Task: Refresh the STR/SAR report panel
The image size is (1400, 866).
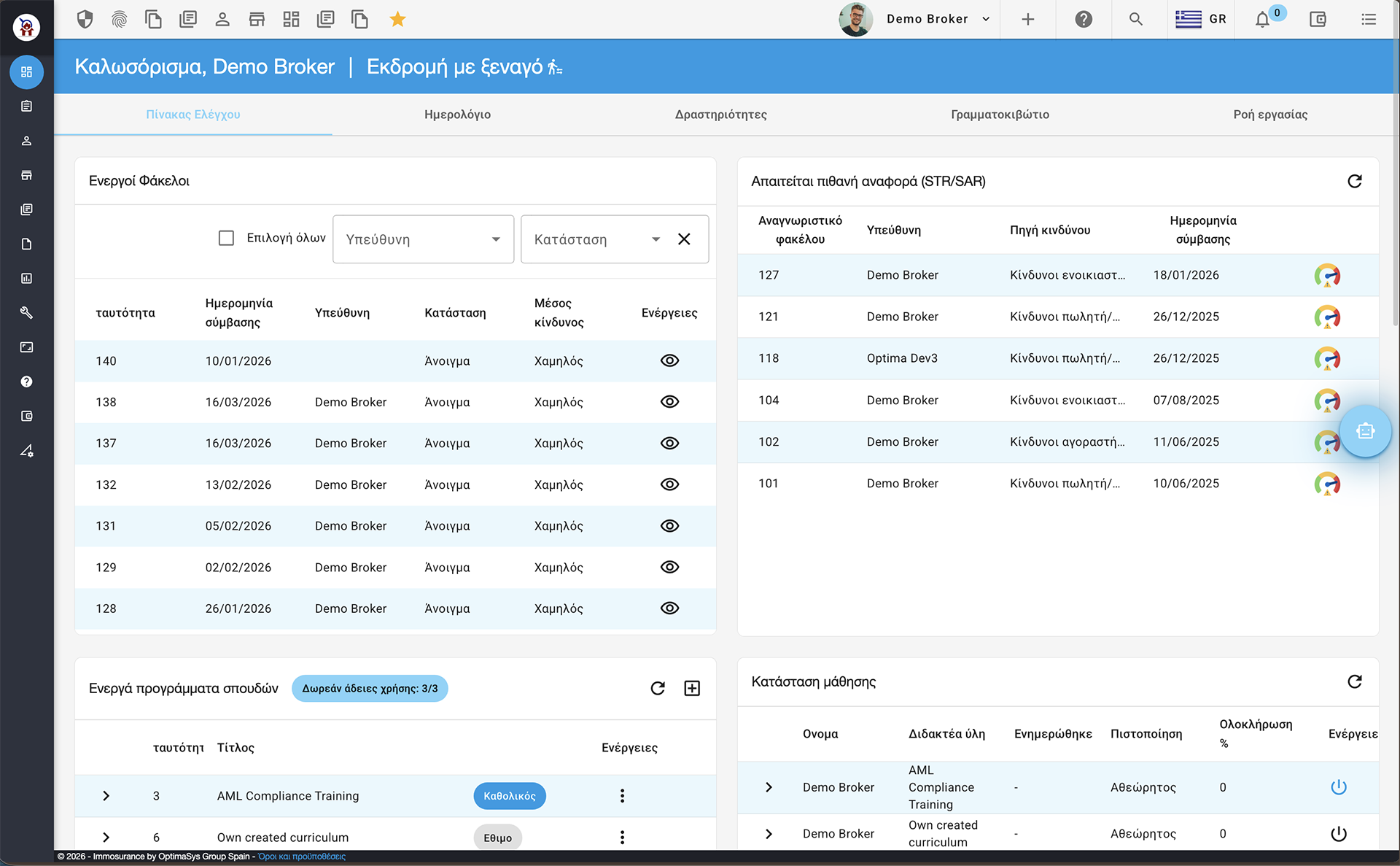Action: [1354, 181]
